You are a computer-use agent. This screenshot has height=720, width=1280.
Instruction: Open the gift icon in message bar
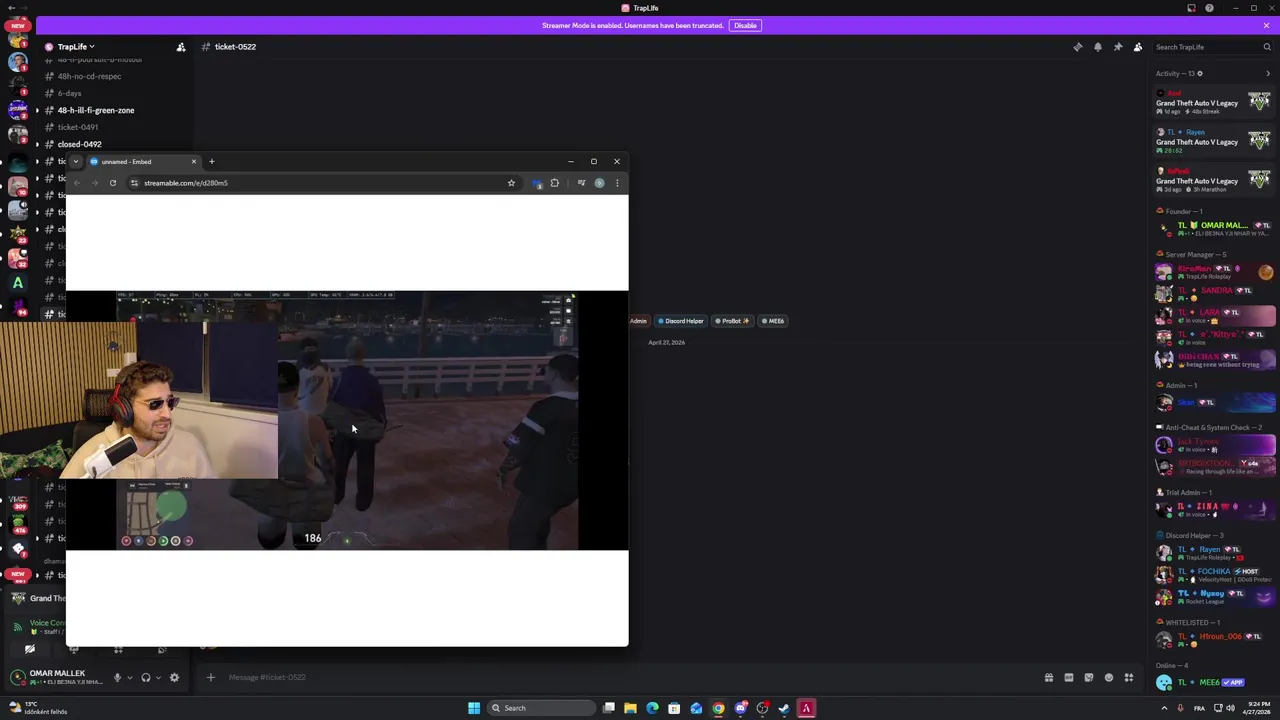[x=1048, y=678]
